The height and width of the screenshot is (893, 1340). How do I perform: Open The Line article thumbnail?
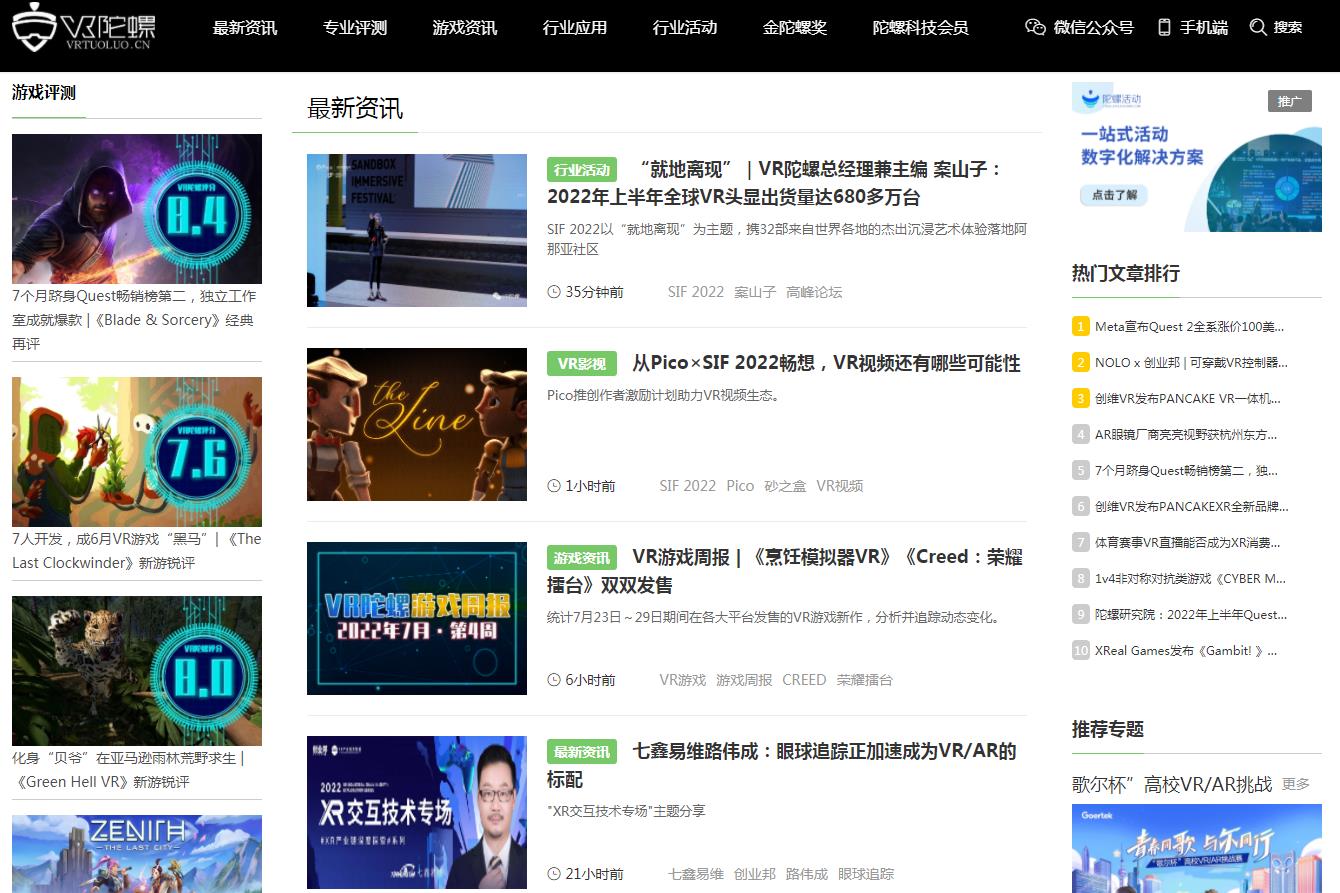(x=417, y=424)
